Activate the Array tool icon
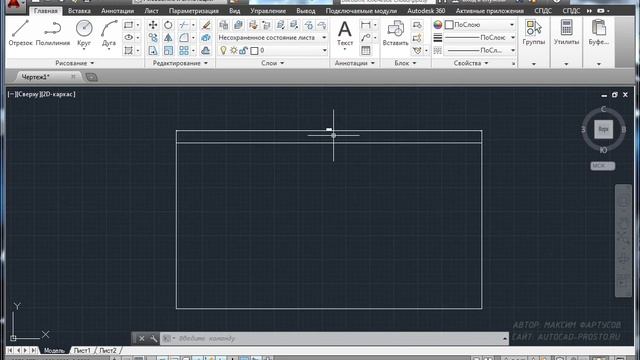Image resolution: width=640 pixels, height=360 pixels. tap(184, 50)
